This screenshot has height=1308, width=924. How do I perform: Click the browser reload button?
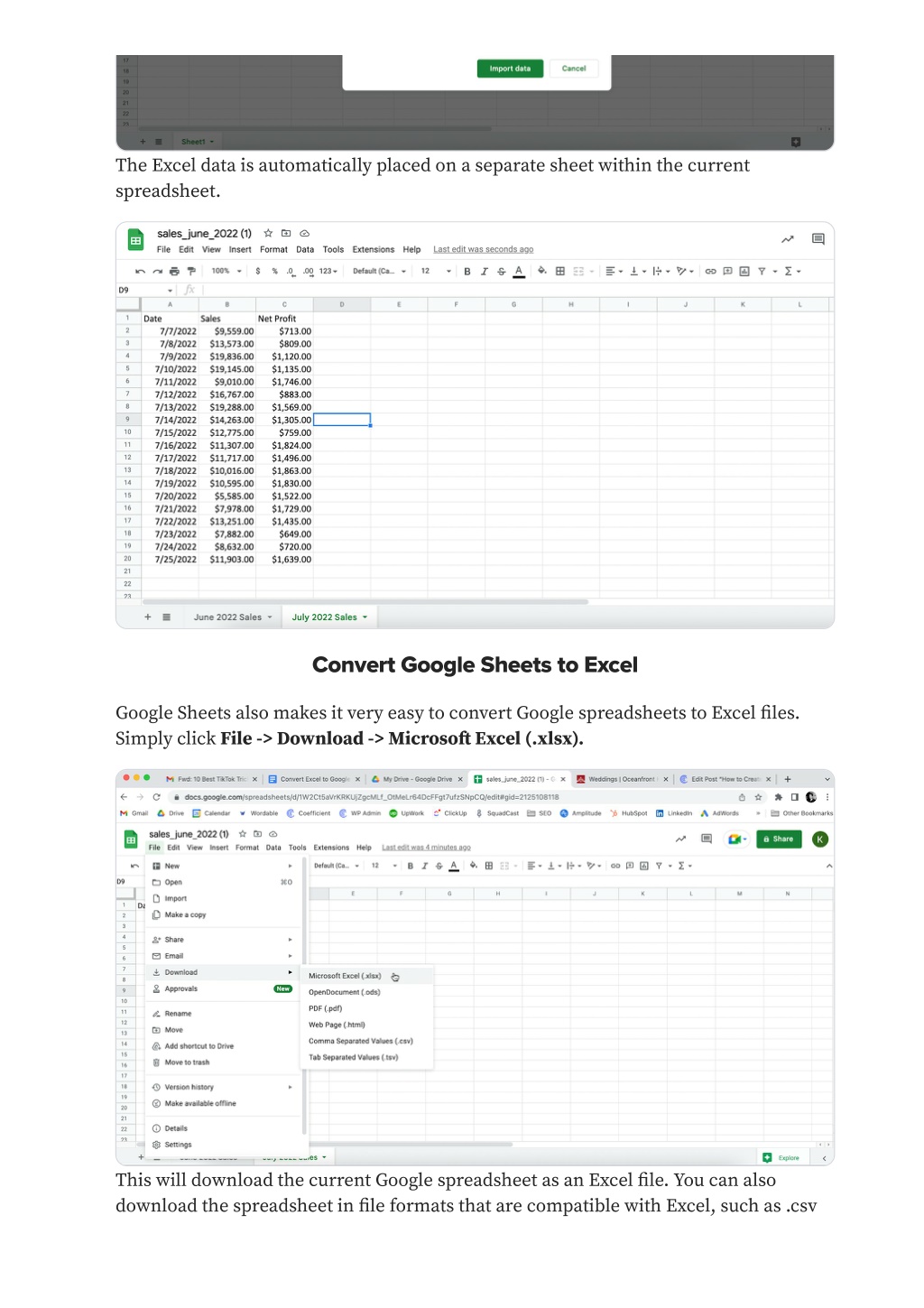tap(157, 797)
